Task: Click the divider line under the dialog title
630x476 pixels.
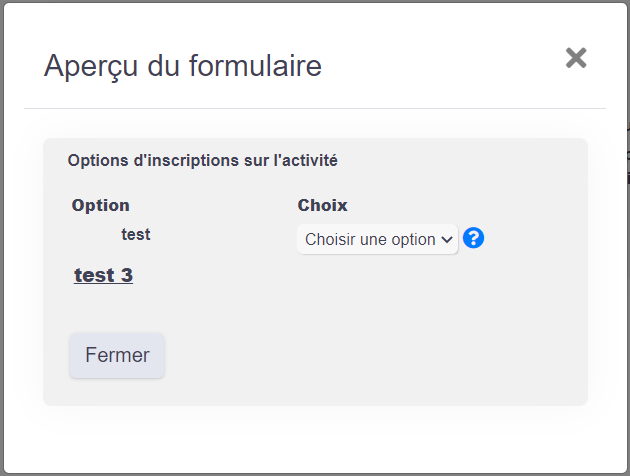Action: tap(315, 108)
